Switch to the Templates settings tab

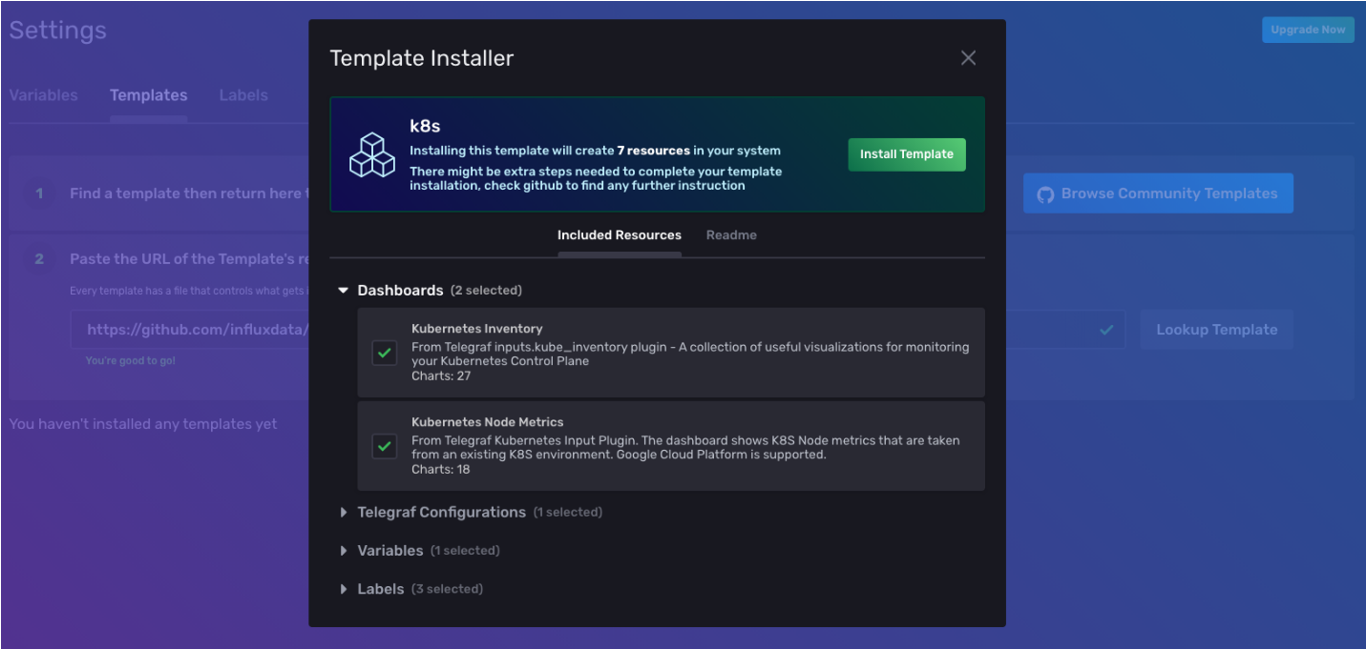click(x=148, y=95)
